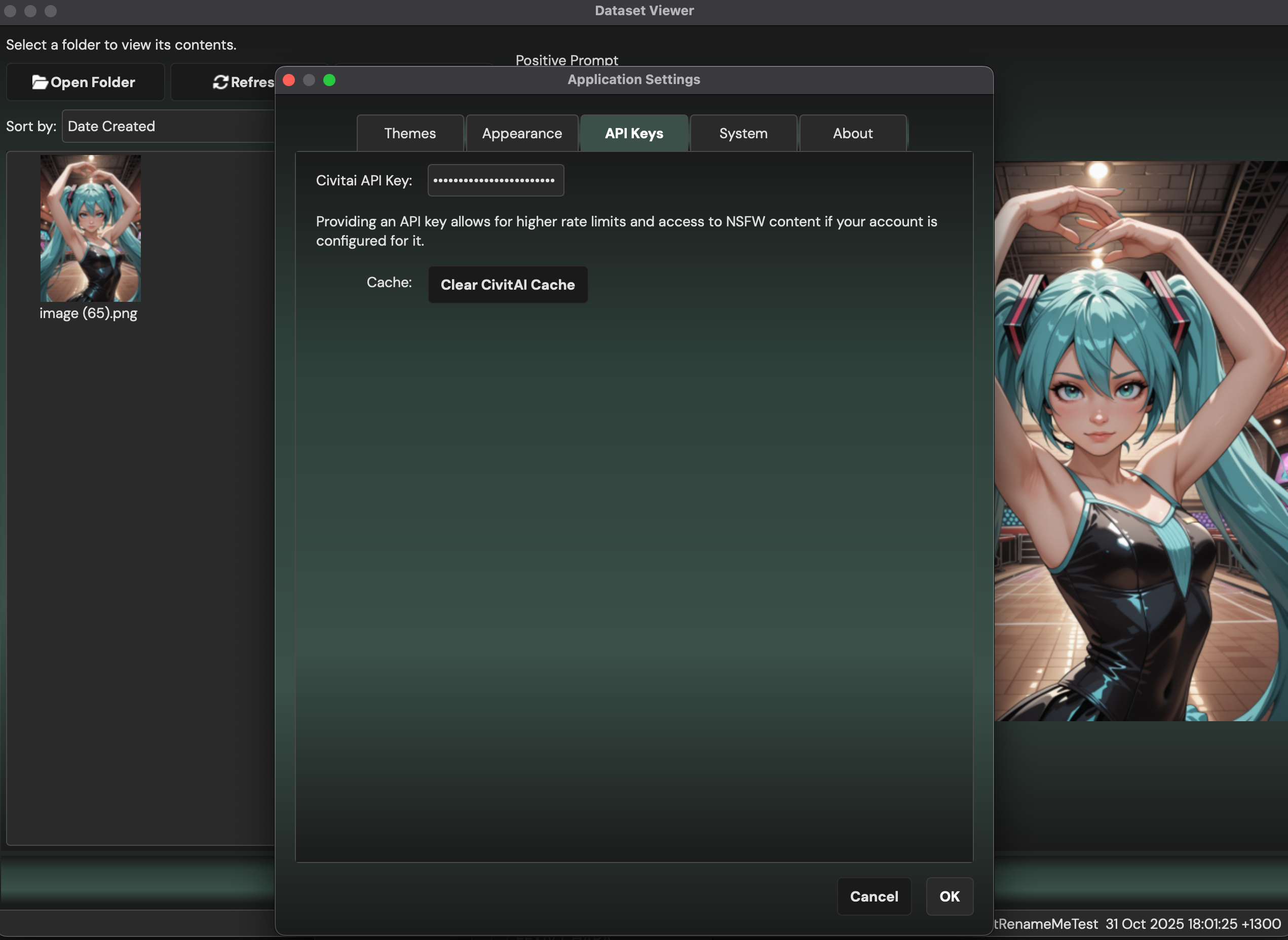Zoom the settings window with green button

coord(329,80)
